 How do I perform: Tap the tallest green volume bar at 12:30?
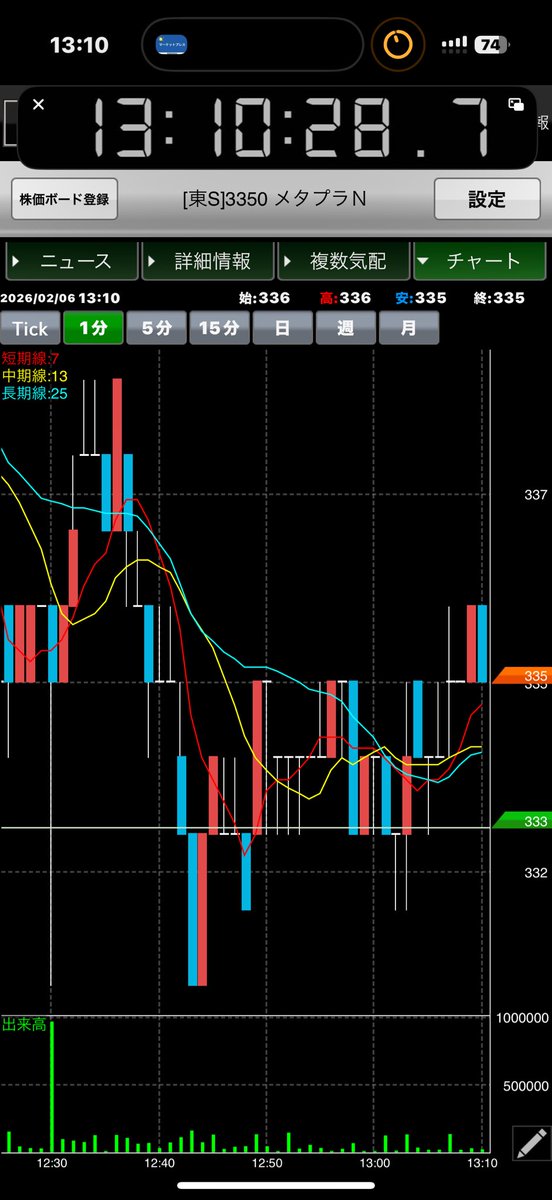point(52,1086)
